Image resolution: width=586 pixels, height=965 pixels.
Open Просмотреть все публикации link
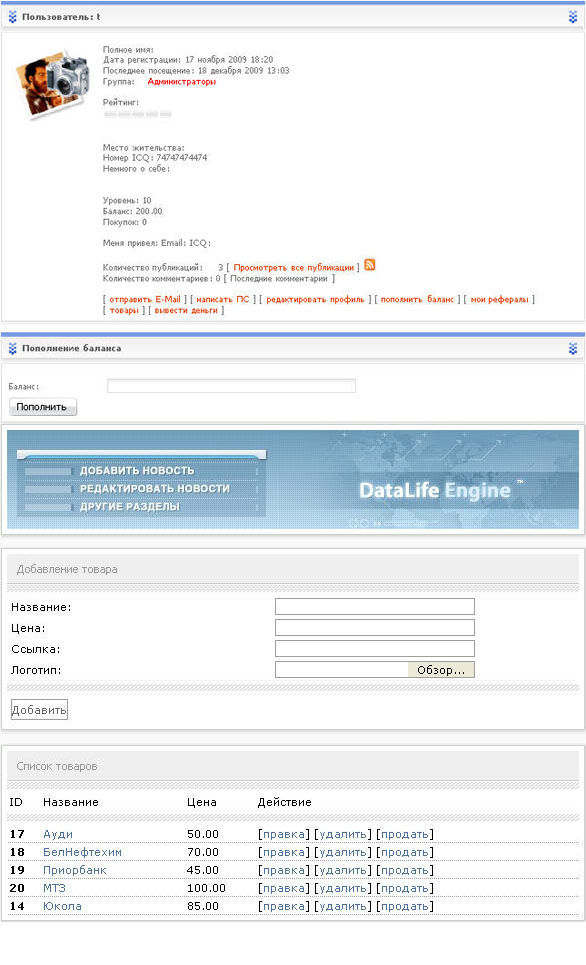294,268
